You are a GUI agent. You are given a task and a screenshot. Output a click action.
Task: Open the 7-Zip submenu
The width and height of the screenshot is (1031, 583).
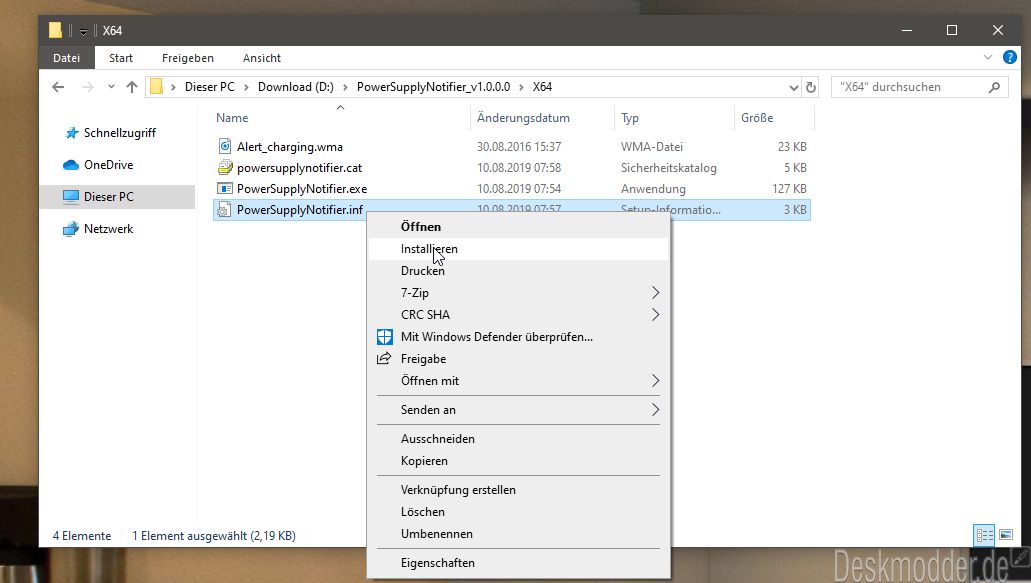[x=518, y=293]
